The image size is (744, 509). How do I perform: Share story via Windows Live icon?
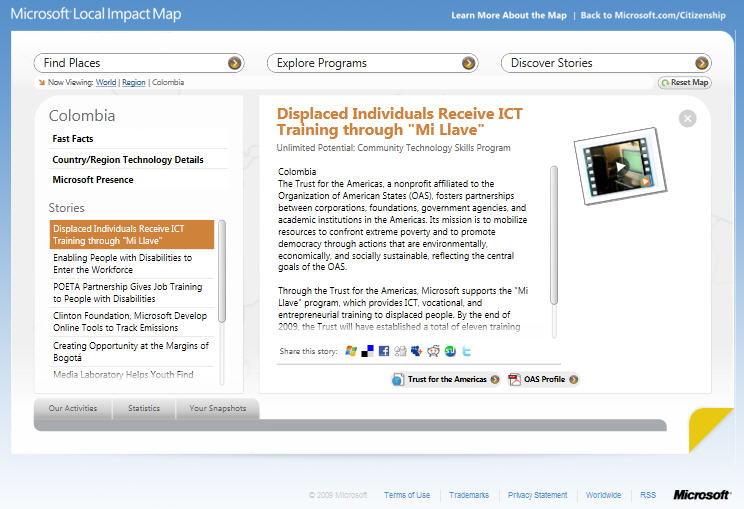click(351, 351)
